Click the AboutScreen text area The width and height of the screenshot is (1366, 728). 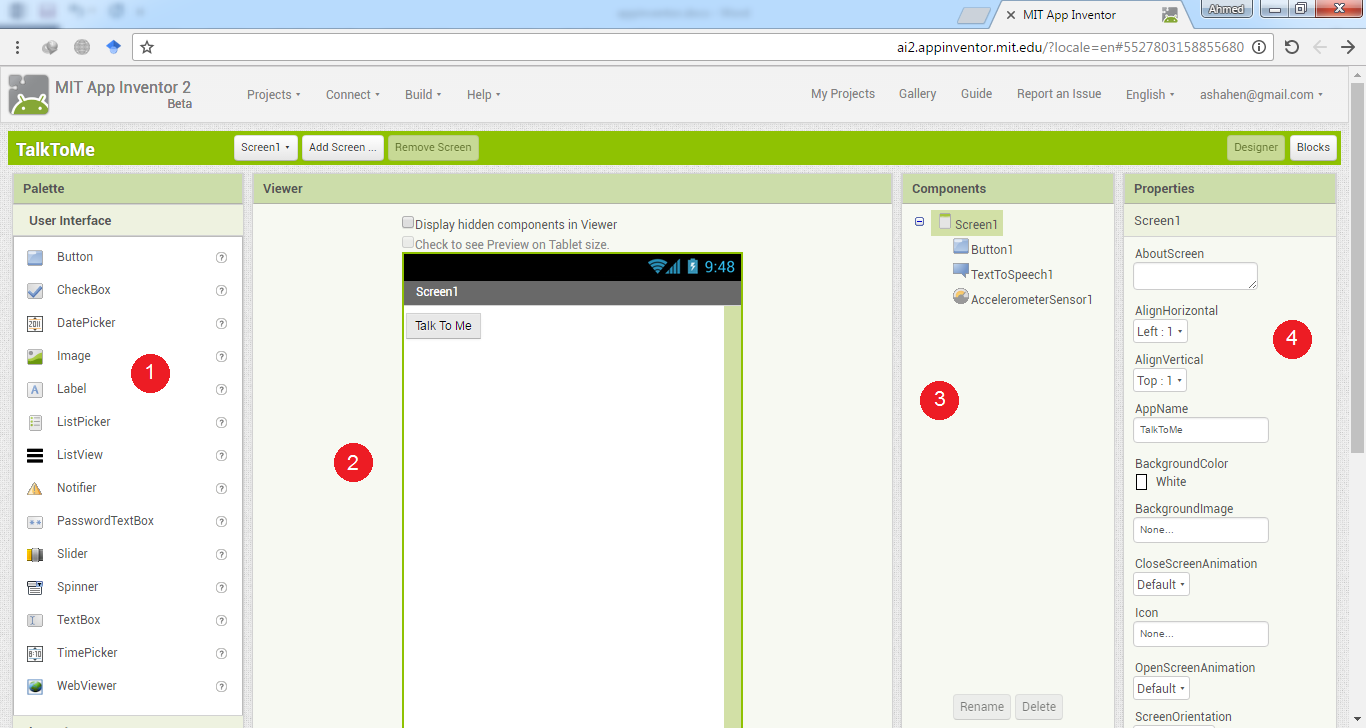[x=1196, y=276]
